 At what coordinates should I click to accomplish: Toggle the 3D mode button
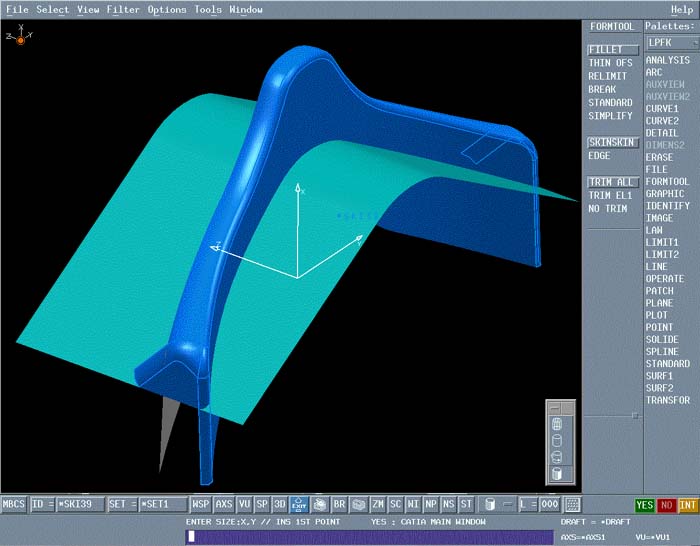point(280,504)
